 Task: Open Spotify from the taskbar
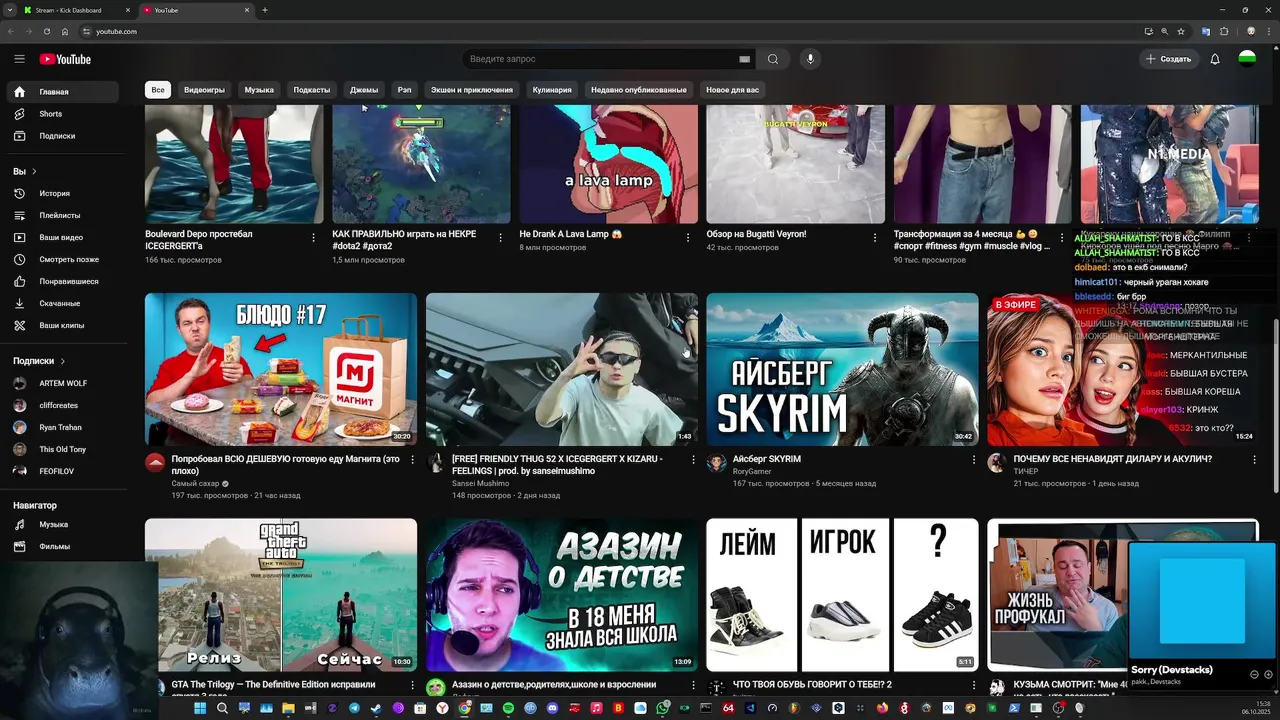(508, 708)
